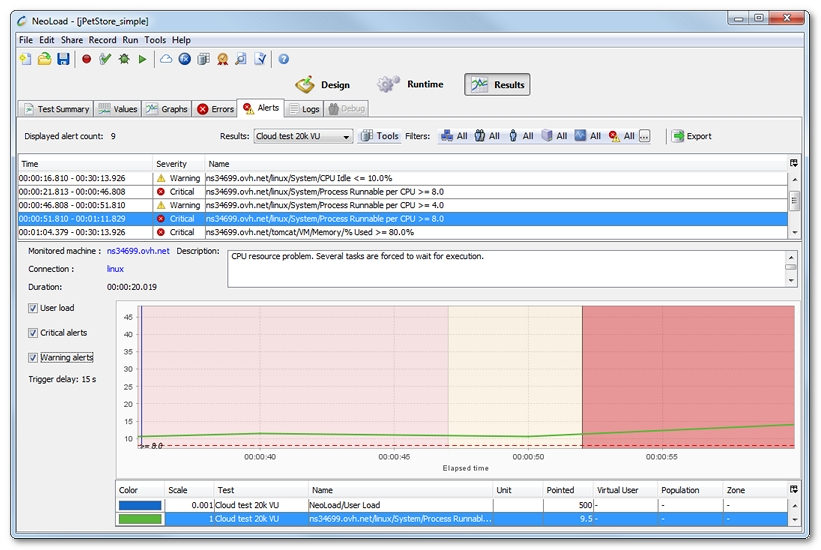
Task: Switch to the Design section button
Action: click(322, 85)
